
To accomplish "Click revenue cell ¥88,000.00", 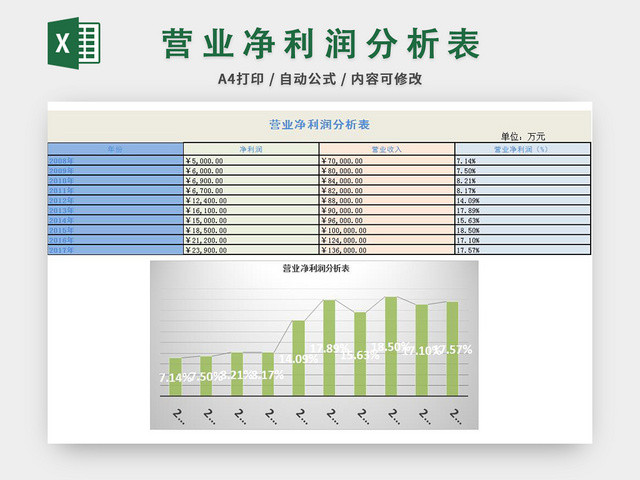I will click(387, 200).
